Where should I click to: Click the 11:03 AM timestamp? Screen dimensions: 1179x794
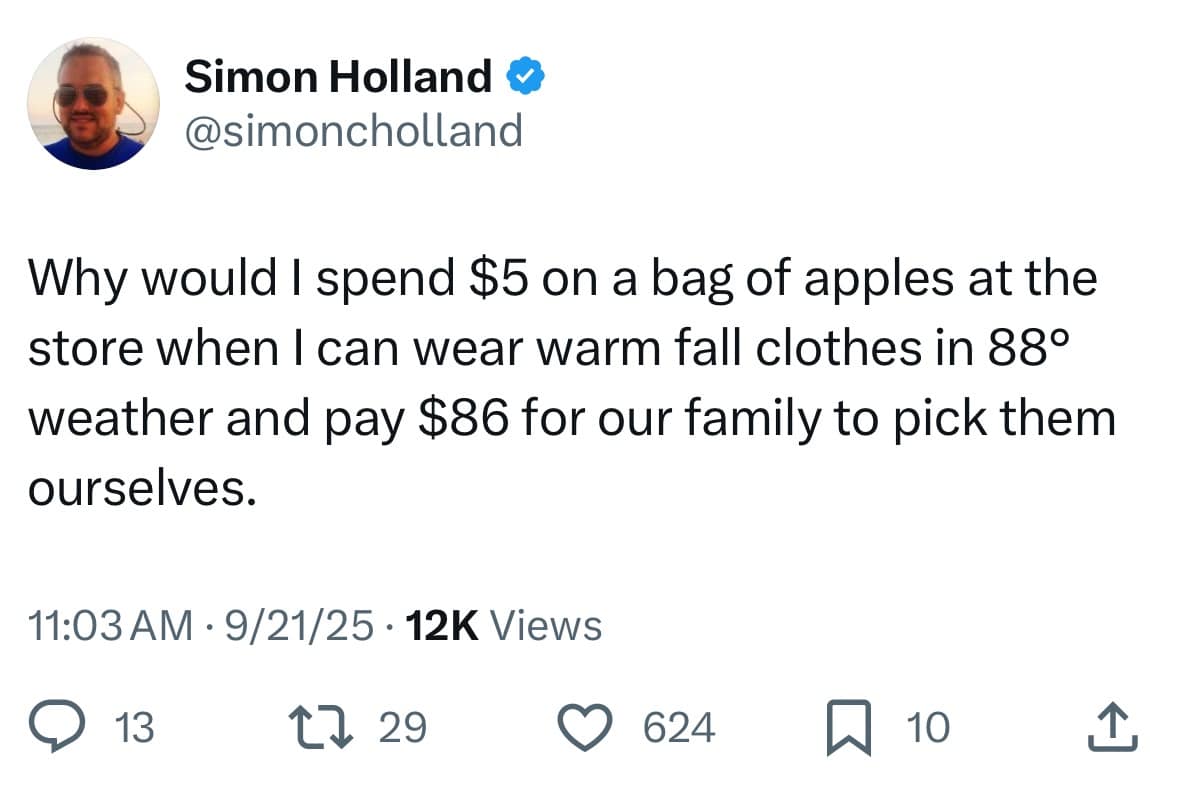click(x=111, y=626)
